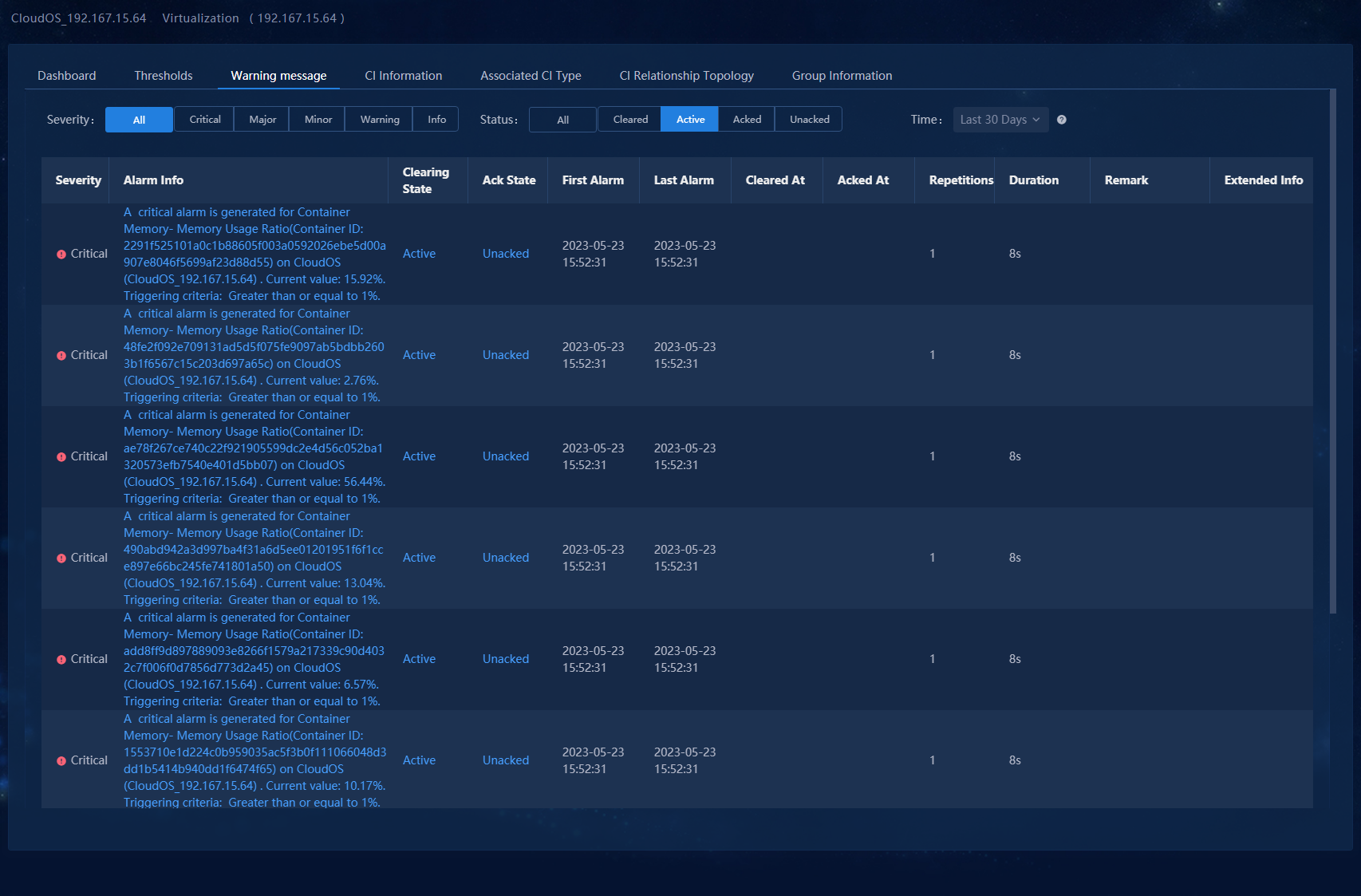
Task: Filter alarms by Warning severity
Action: point(379,120)
